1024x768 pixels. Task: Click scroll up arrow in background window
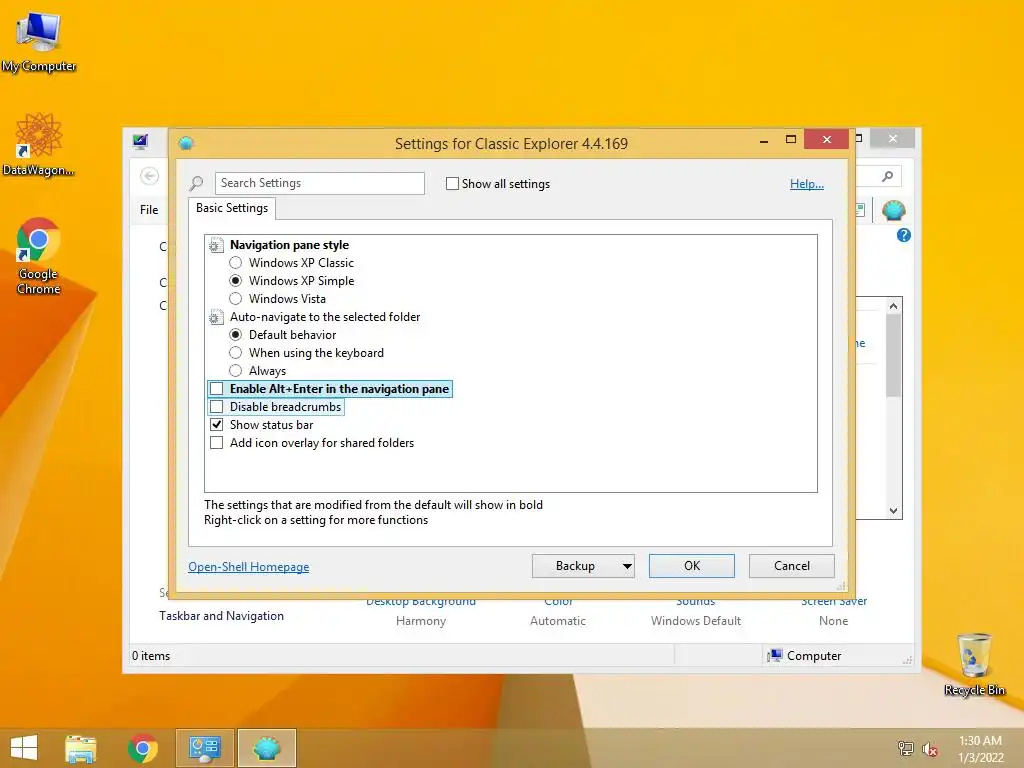coord(893,306)
